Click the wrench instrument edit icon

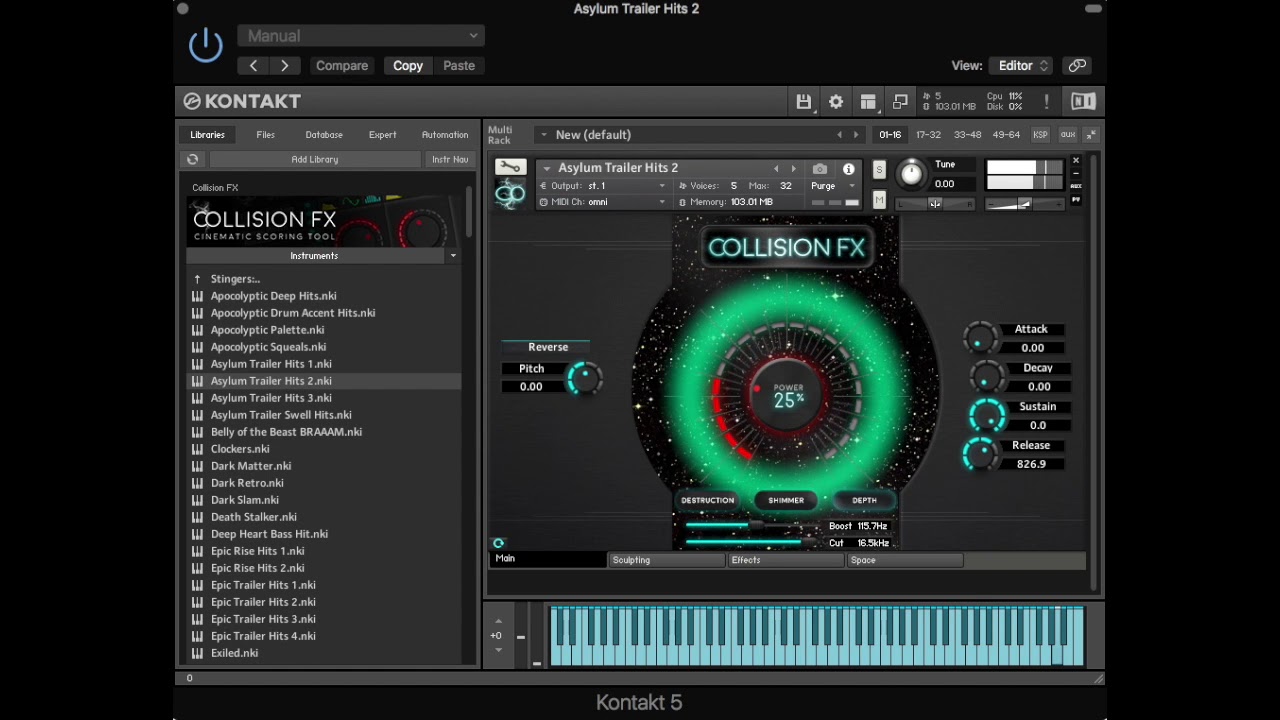[510, 167]
